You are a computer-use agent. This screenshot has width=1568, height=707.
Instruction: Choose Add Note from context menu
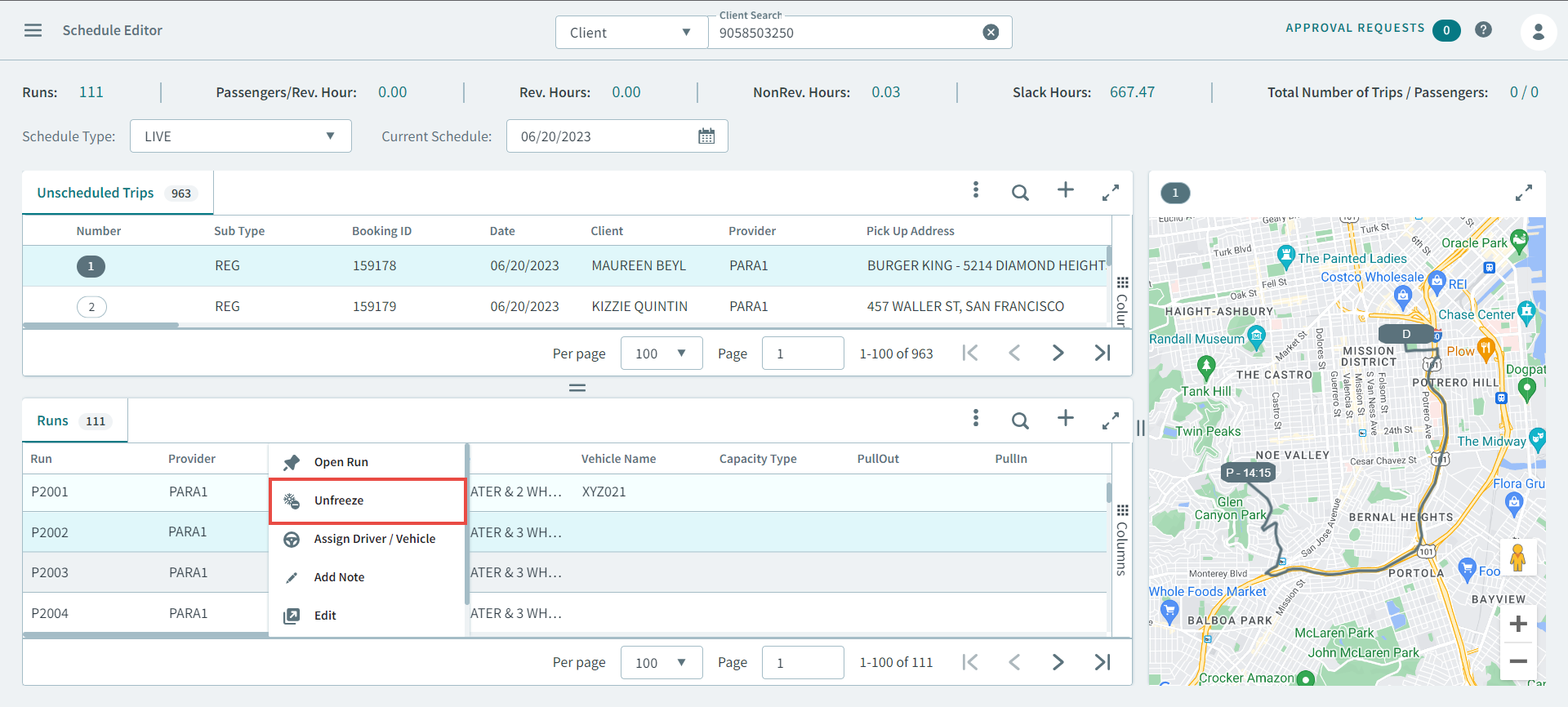(367, 577)
